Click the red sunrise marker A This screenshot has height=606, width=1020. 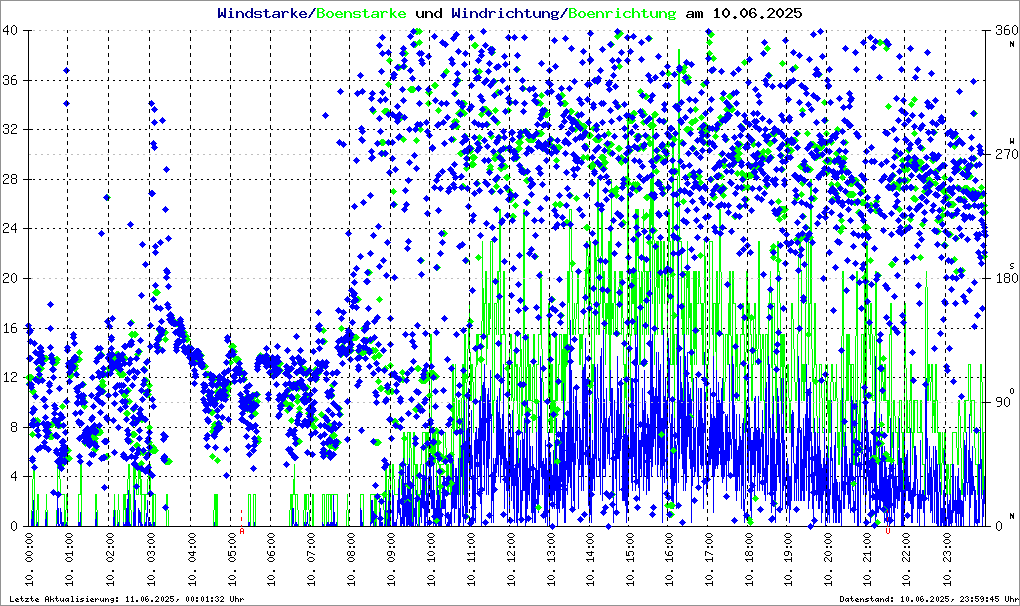[x=241, y=532]
